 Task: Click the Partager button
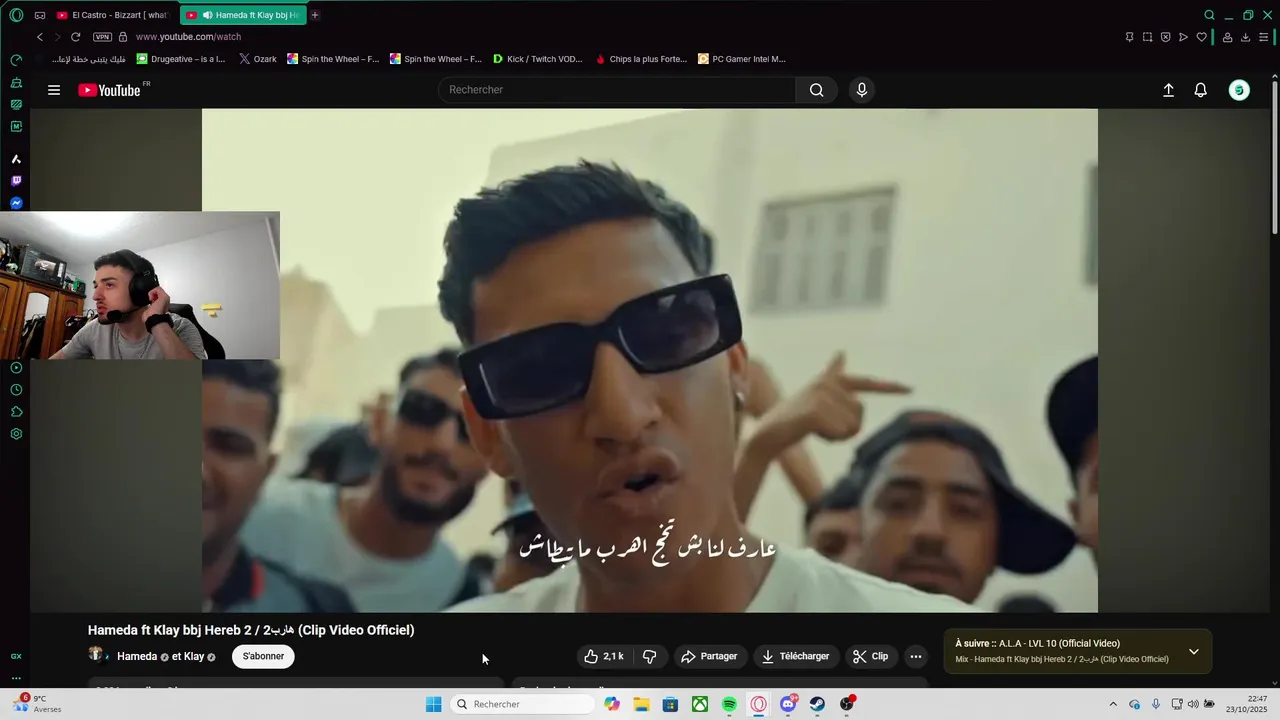point(709,656)
